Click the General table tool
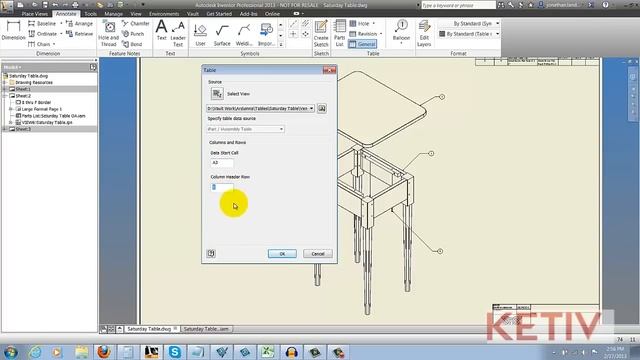This screenshot has height=360, width=640. tap(362, 44)
